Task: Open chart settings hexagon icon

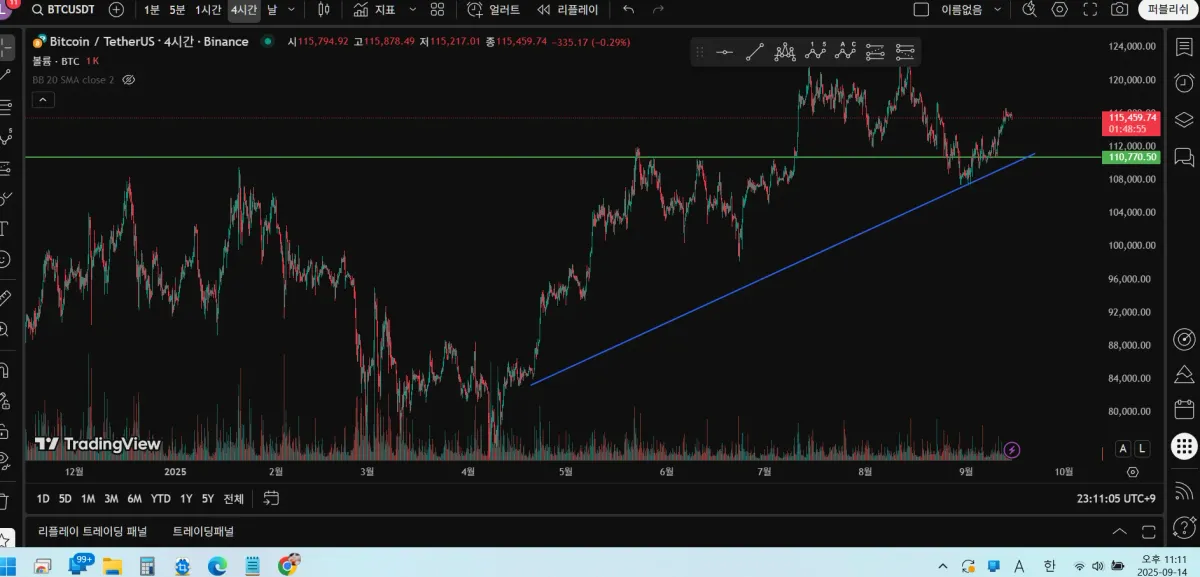Action: [1060, 9]
